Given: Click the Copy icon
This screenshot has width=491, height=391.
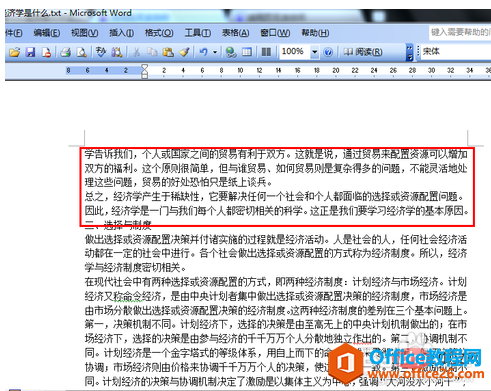Looking at the screenshot, I should click(x=152, y=52).
